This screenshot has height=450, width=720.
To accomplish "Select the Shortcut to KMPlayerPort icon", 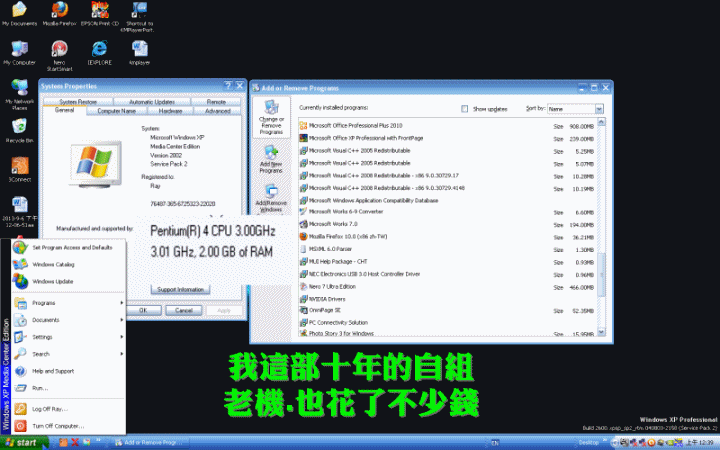I will point(140,17).
